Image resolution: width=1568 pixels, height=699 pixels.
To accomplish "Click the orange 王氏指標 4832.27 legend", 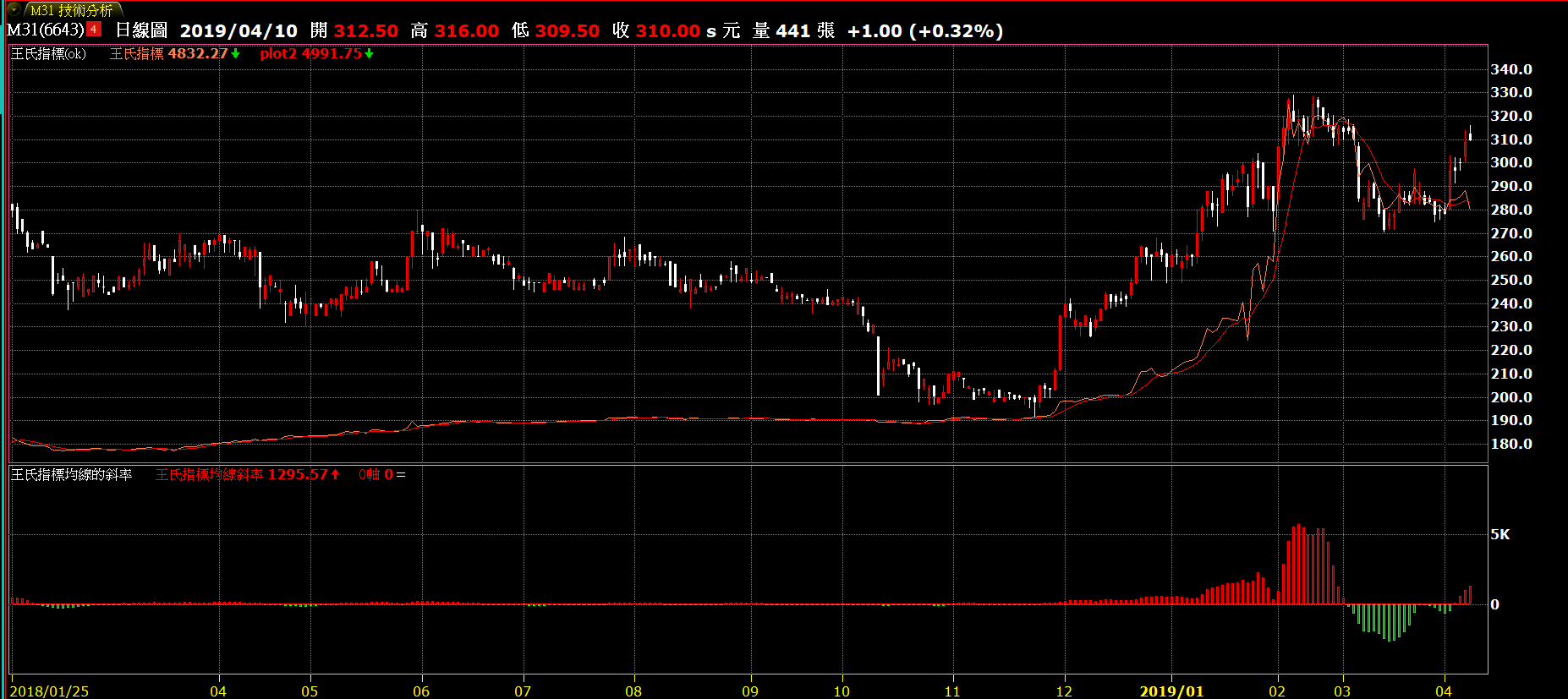I will tap(168, 53).
